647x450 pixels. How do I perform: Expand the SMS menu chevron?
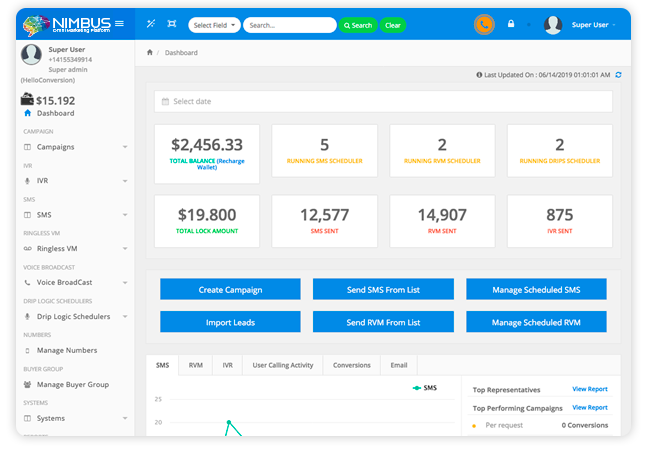(x=125, y=215)
